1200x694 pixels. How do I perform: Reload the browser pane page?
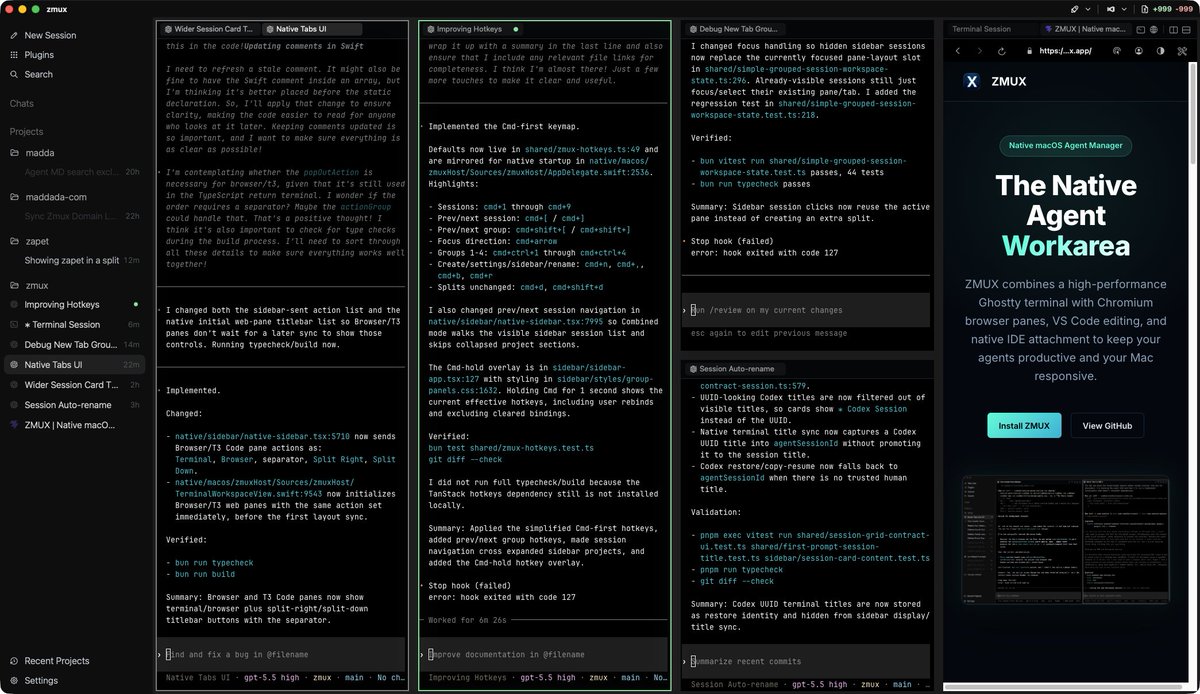click(x=1002, y=51)
